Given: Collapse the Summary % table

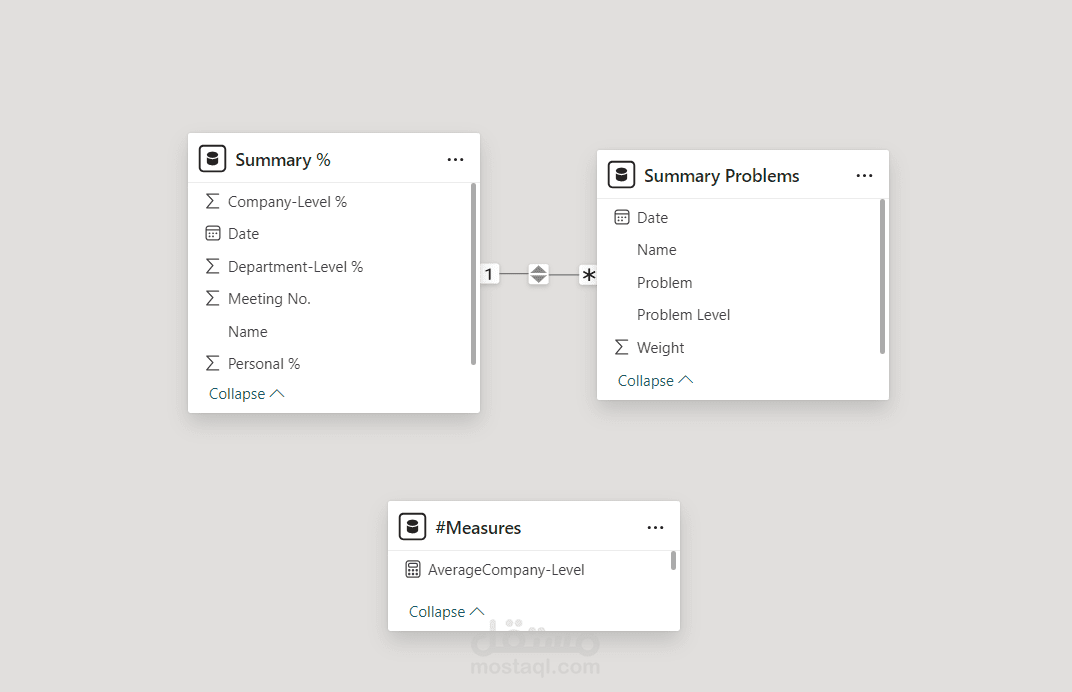Looking at the screenshot, I should tap(246, 394).
